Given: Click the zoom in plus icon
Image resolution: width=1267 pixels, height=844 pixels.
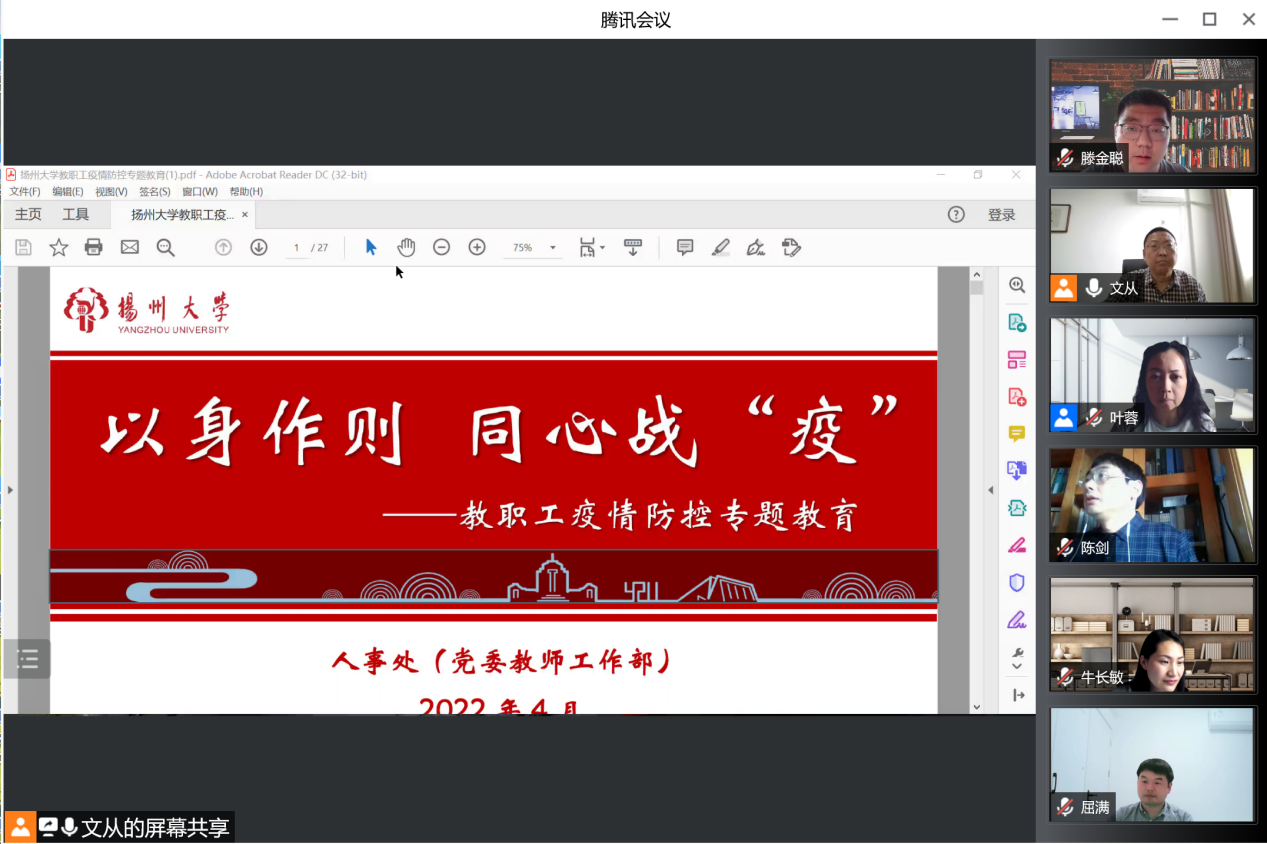Looking at the screenshot, I should click(x=477, y=247).
